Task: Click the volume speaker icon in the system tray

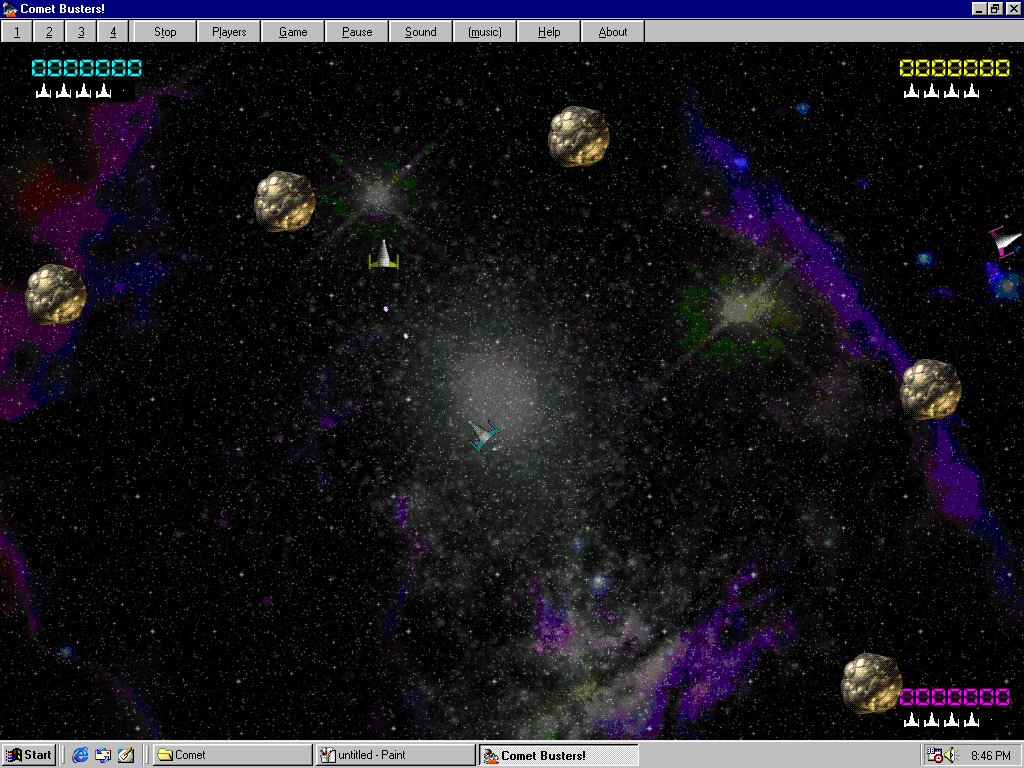Action: [950, 755]
